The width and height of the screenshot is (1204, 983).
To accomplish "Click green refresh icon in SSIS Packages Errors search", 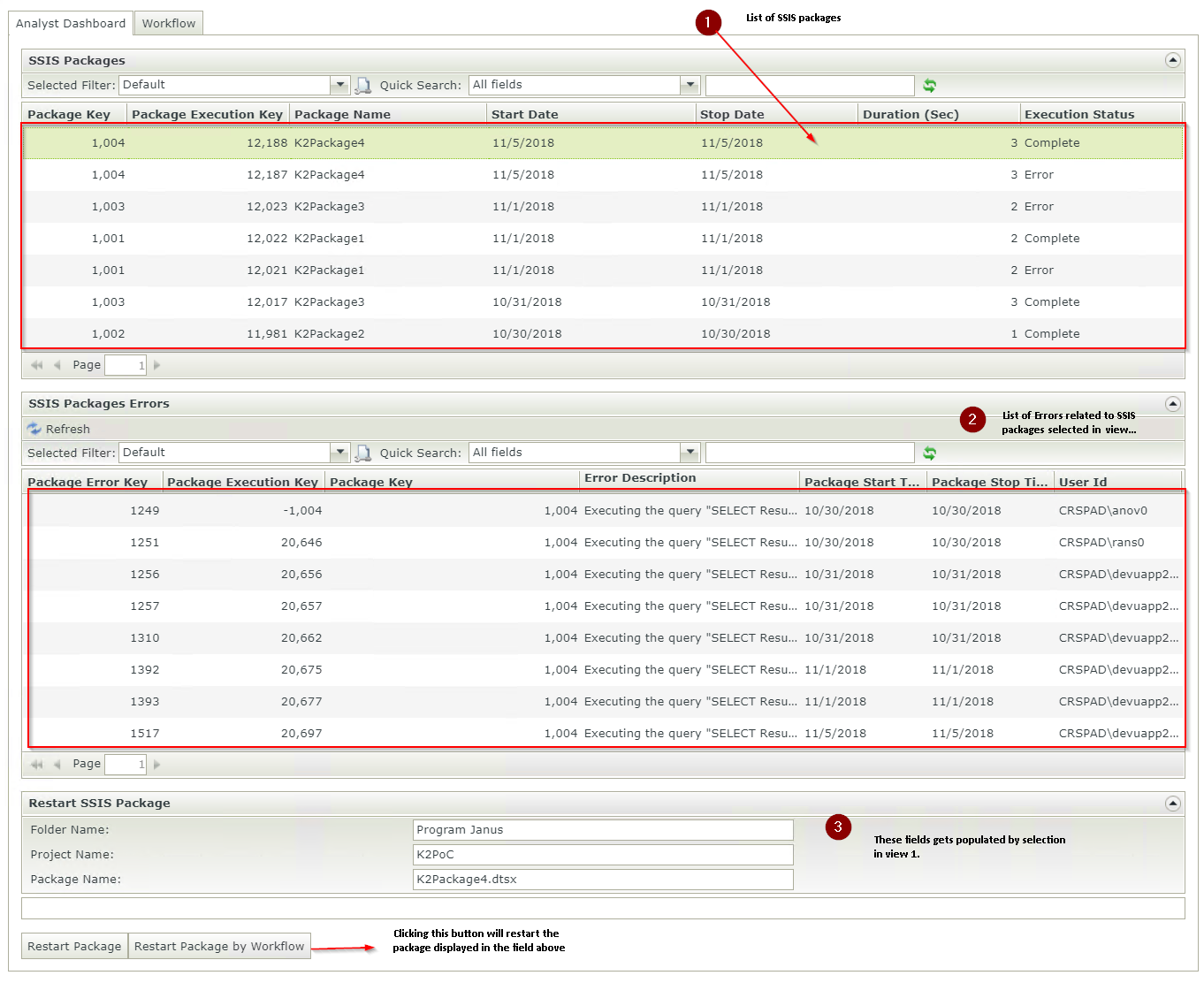I will click(929, 453).
